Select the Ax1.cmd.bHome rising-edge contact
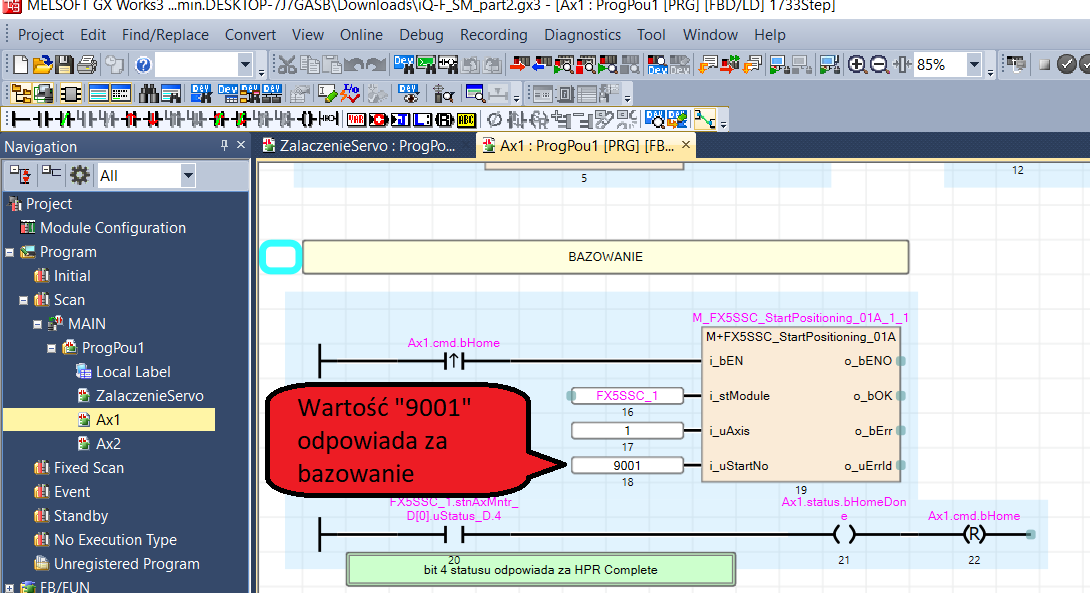Screen dimensions: 1090x593 coord(453,361)
